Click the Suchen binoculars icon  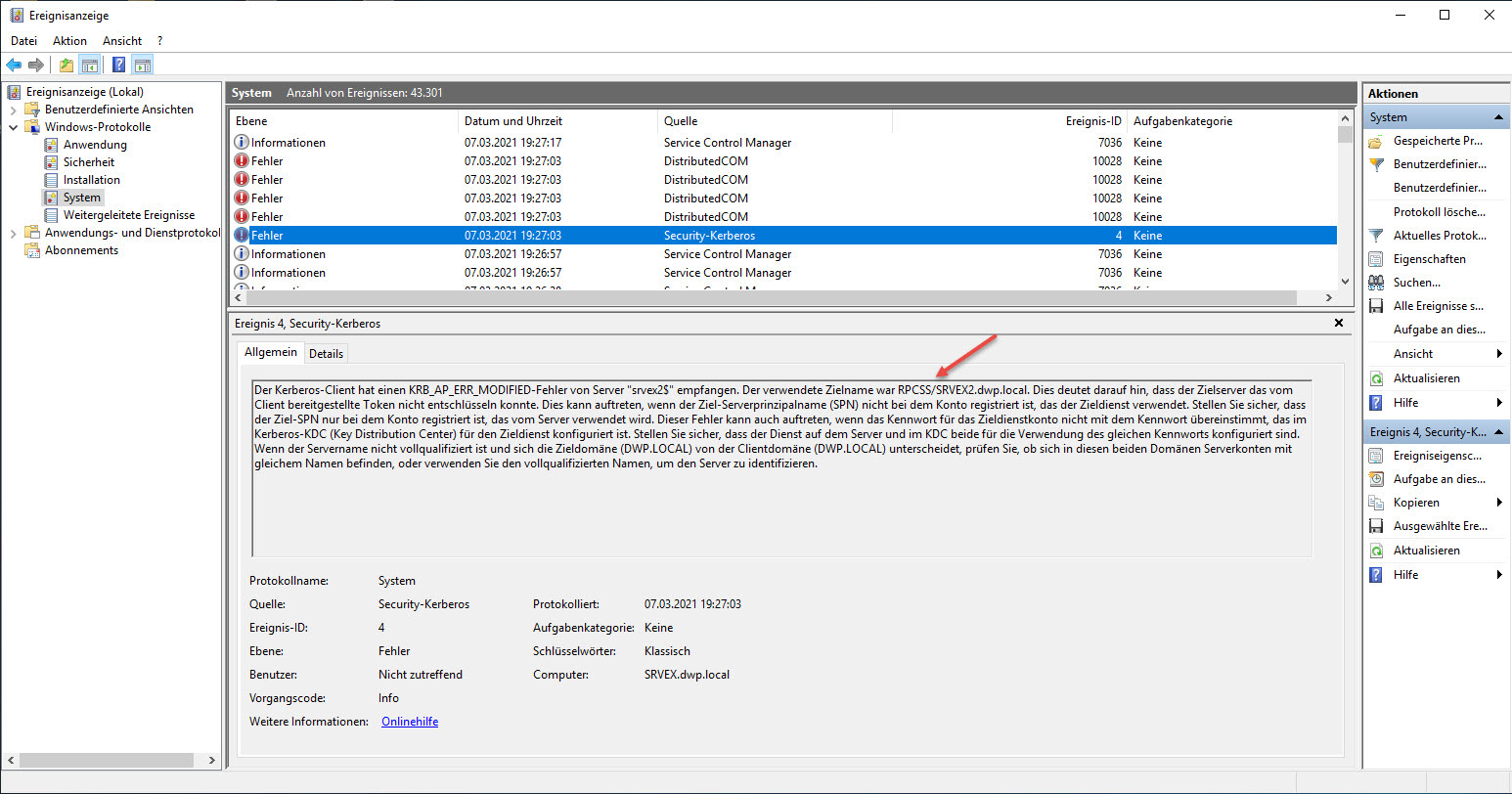pyautogui.click(x=1376, y=283)
